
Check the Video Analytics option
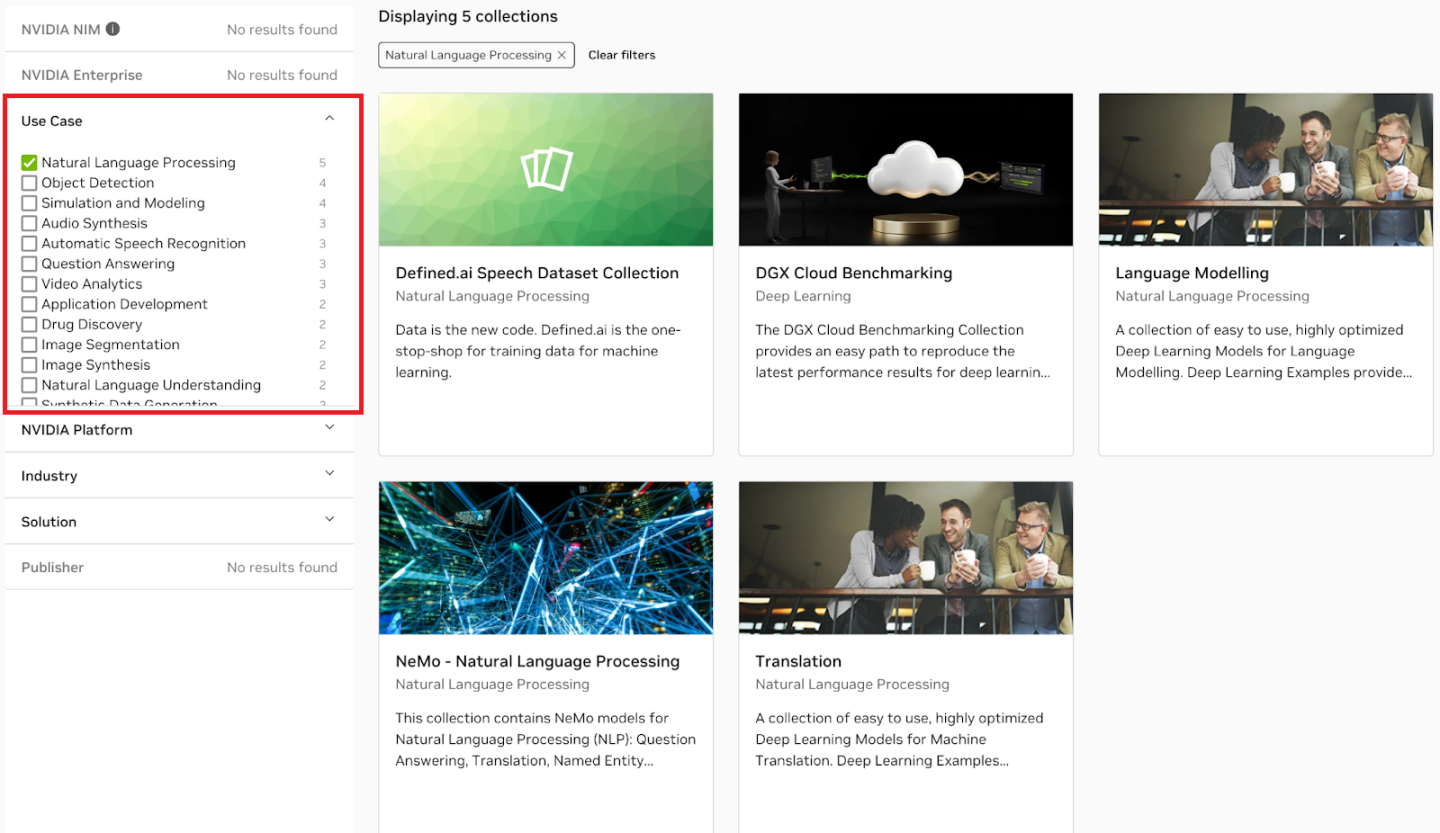(29, 284)
